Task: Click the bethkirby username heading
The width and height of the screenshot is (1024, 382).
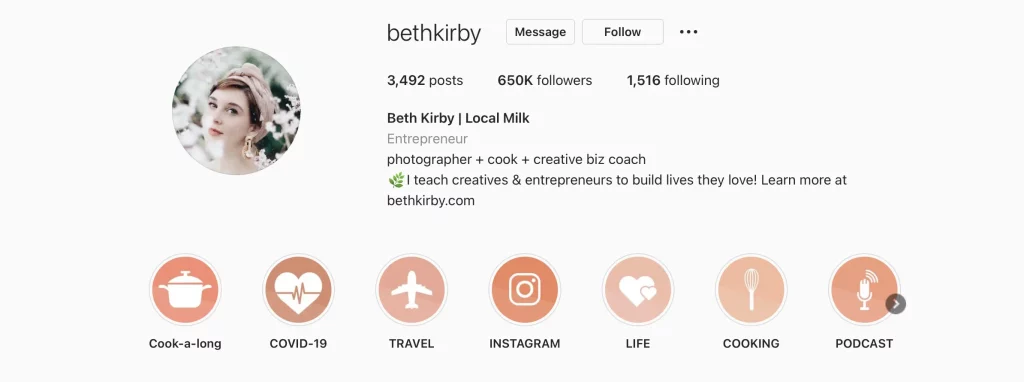Action: [434, 33]
